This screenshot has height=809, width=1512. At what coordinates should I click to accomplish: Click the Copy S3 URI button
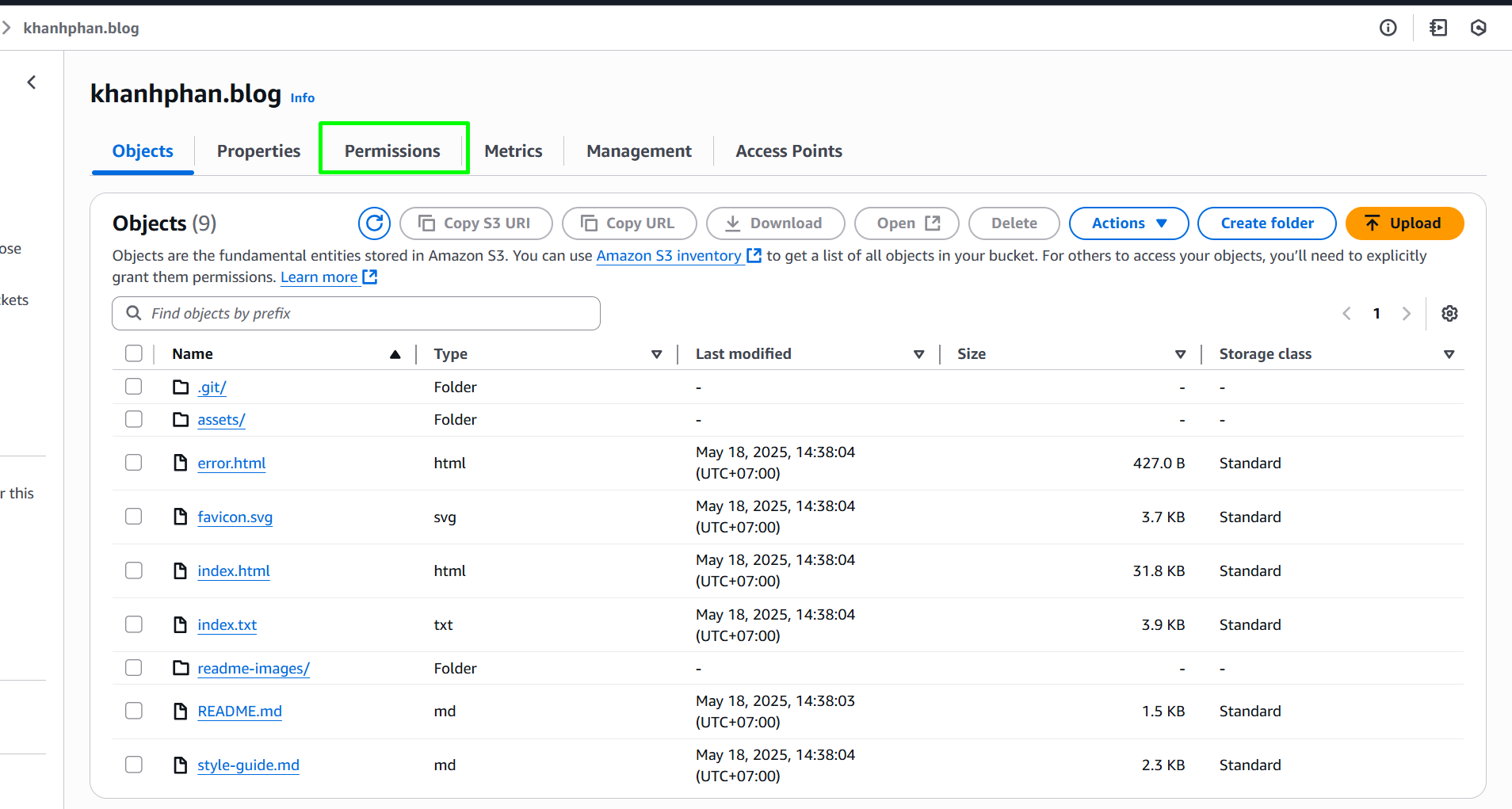(475, 223)
